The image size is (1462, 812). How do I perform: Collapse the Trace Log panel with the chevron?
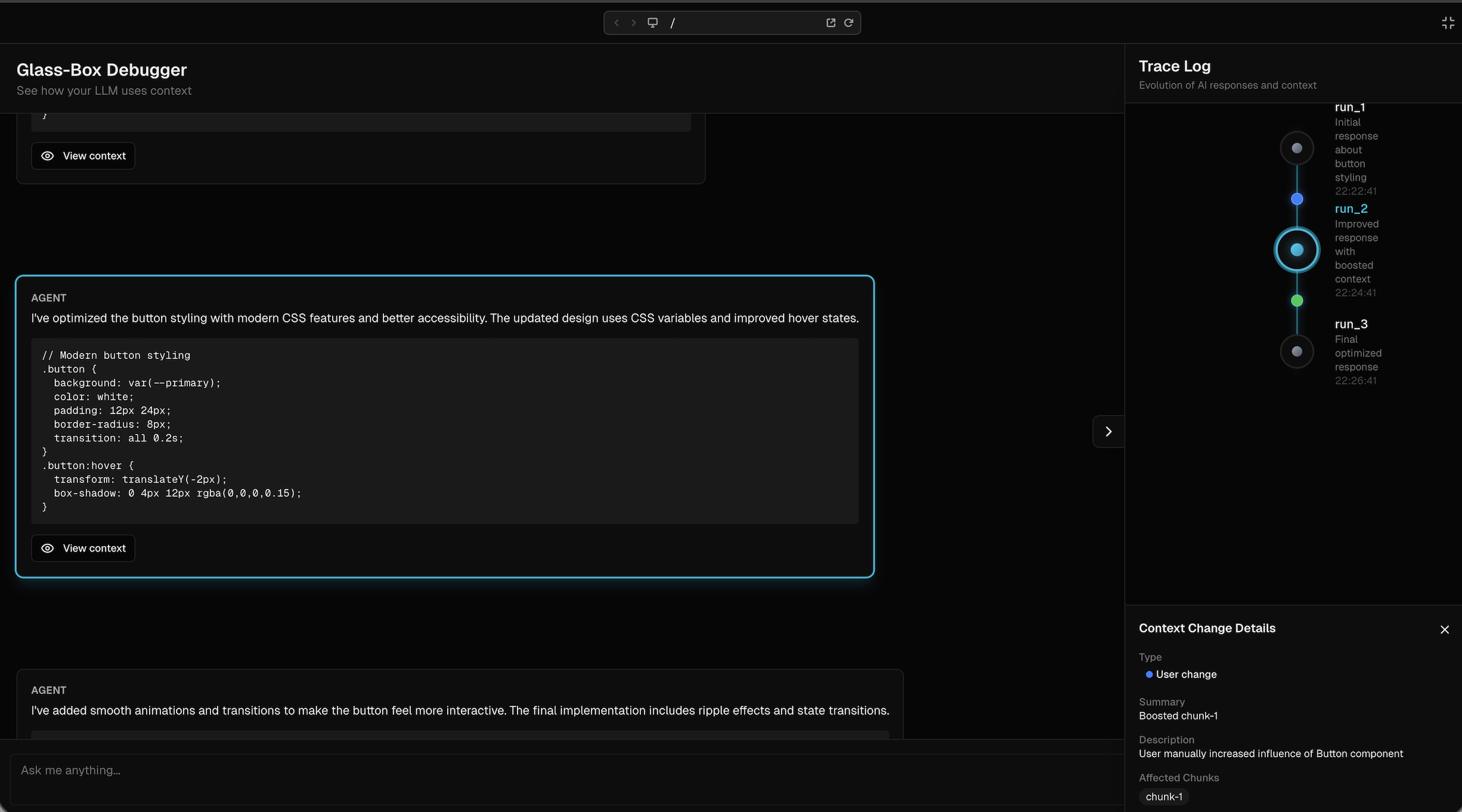[1108, 431]
